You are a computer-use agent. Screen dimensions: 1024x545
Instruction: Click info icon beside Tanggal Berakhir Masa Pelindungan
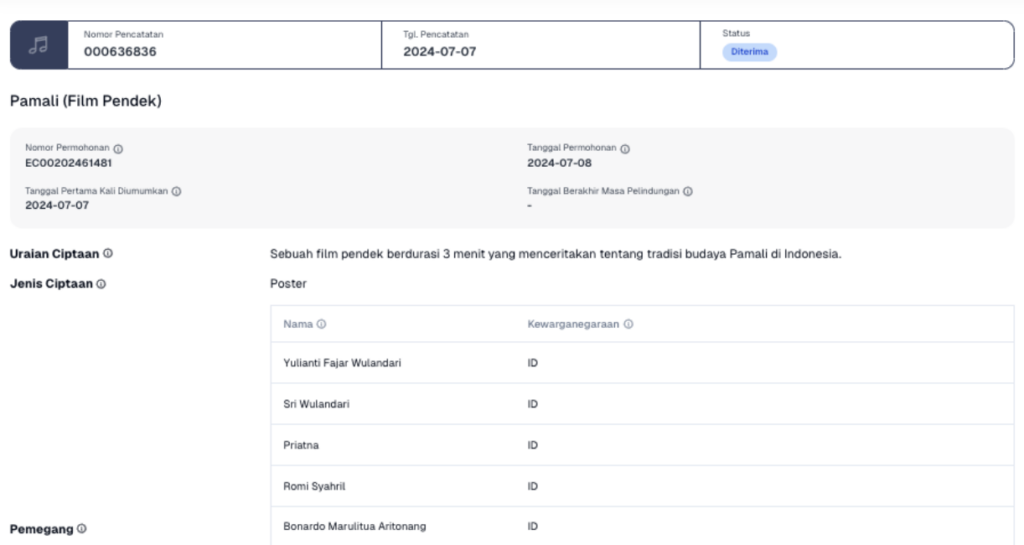click(688, 191)
